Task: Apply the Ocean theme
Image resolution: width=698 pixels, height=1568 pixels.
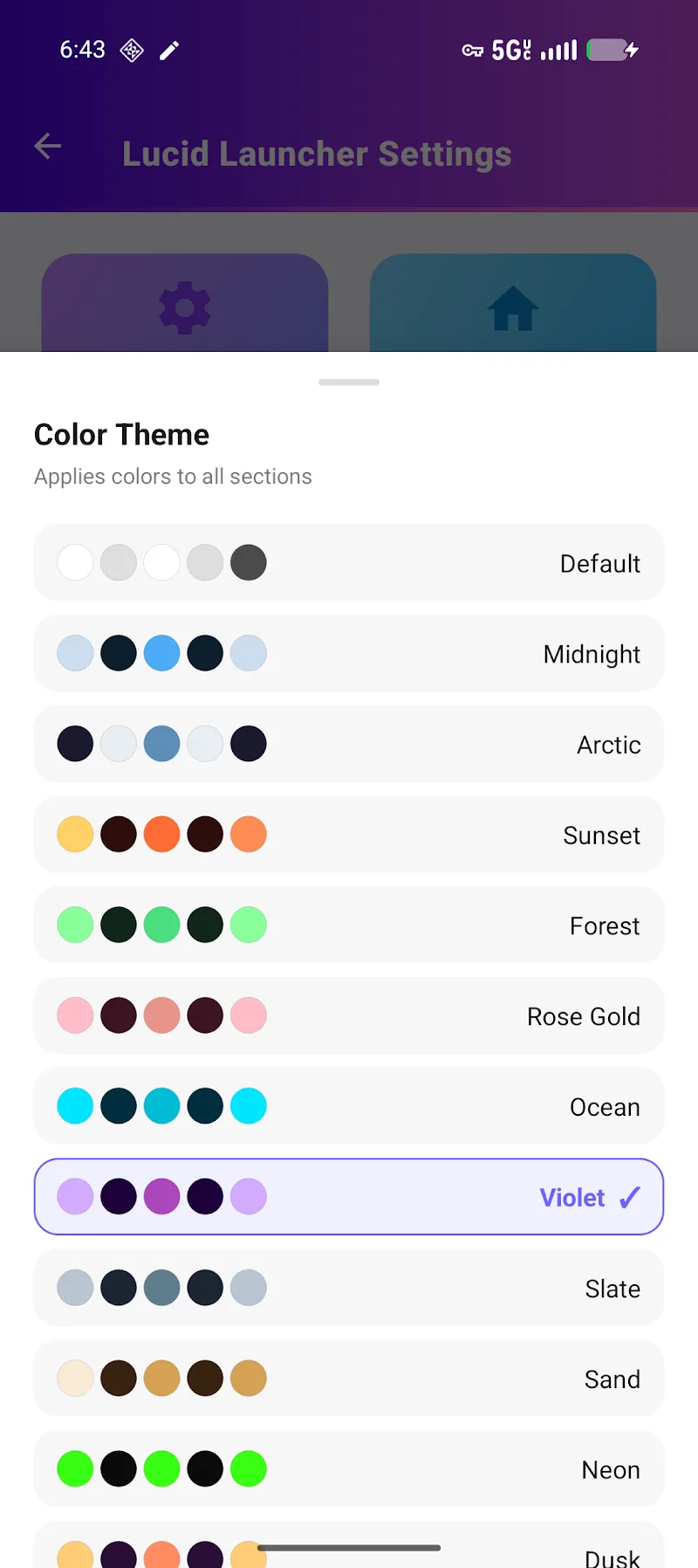Action: (x=349, y=1106)
